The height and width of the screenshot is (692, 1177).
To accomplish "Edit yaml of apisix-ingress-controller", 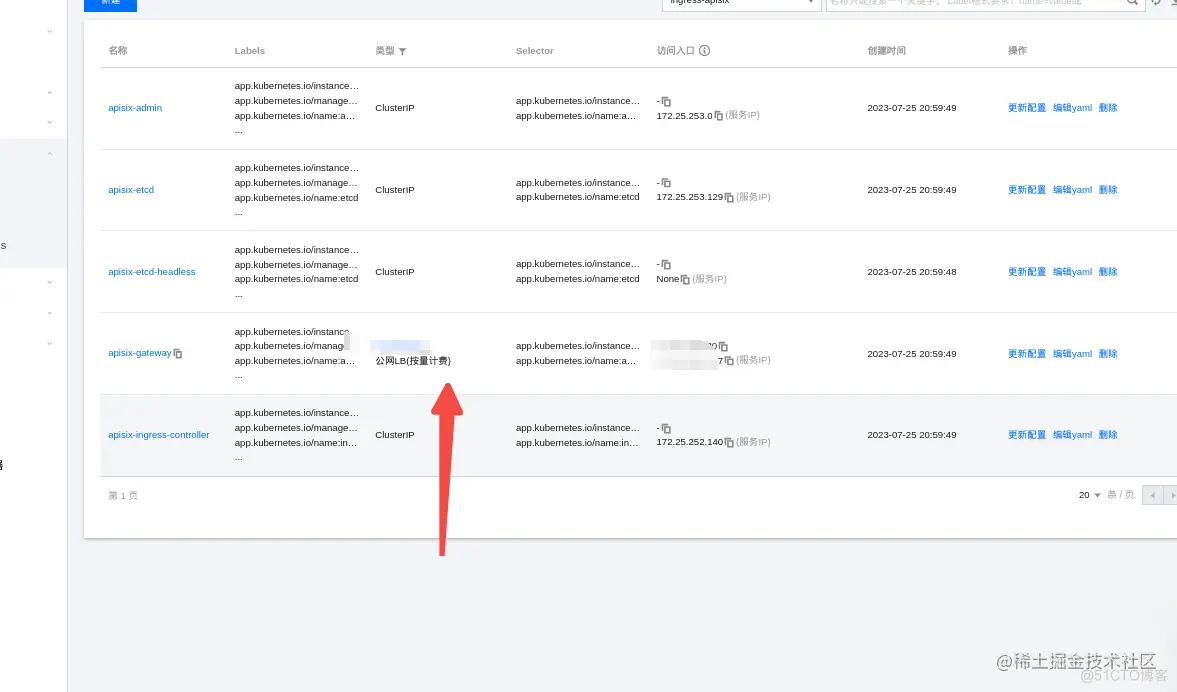I will pyautogui.click(x=1072, y=435).
